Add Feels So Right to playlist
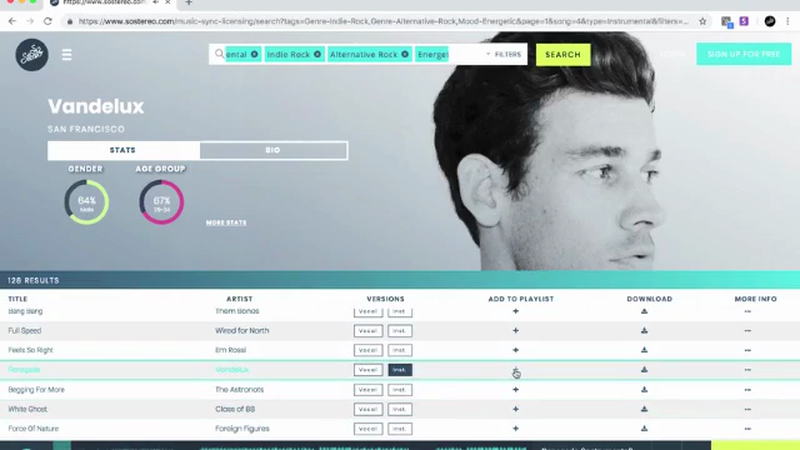 pos(515,350)
